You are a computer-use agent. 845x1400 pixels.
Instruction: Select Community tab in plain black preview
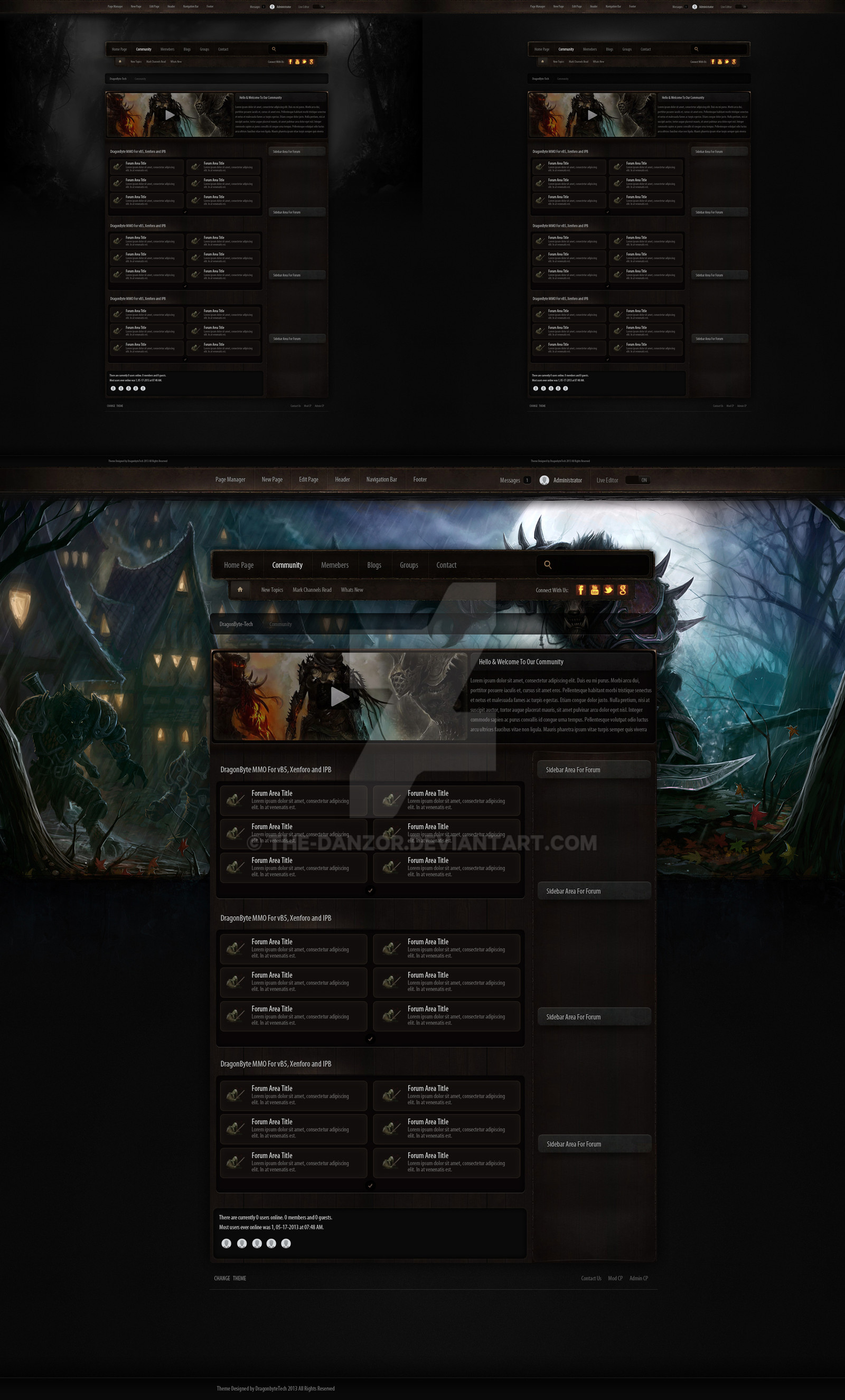point(566,50)
